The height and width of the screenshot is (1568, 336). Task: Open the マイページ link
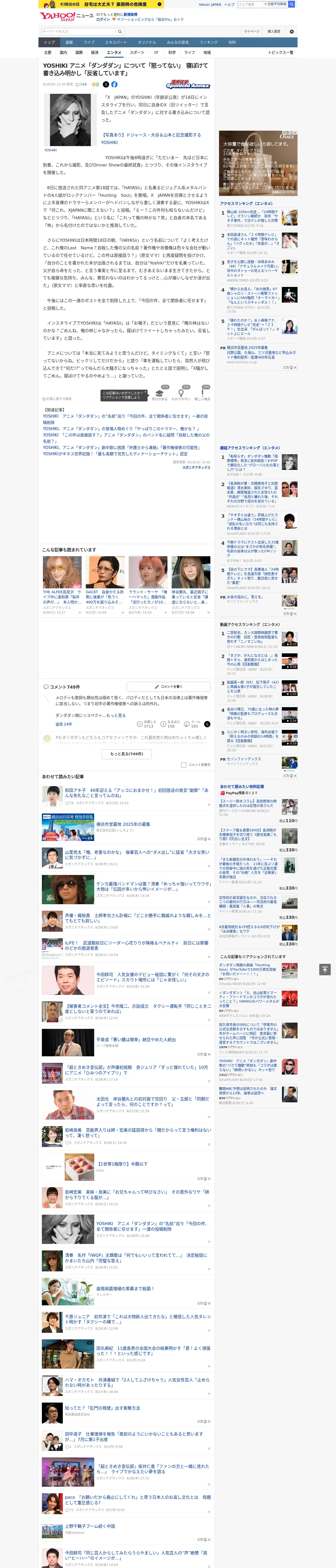click(x=251, y=32)
